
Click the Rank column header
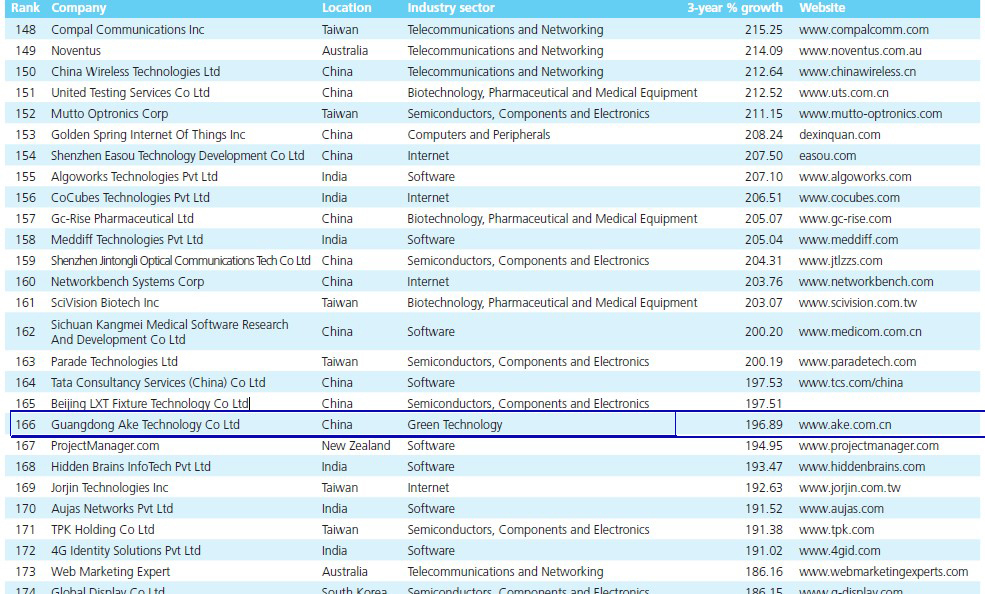(x=25, y=8)
